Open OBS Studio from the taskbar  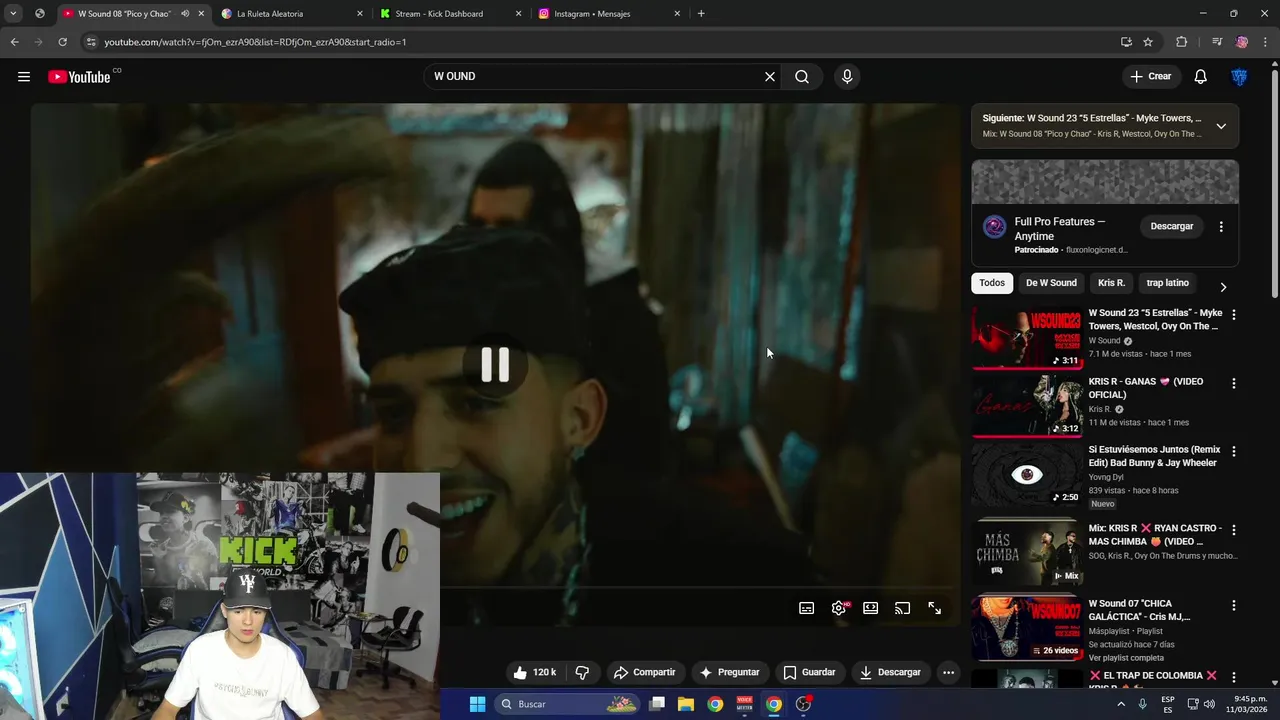point(803,704)
